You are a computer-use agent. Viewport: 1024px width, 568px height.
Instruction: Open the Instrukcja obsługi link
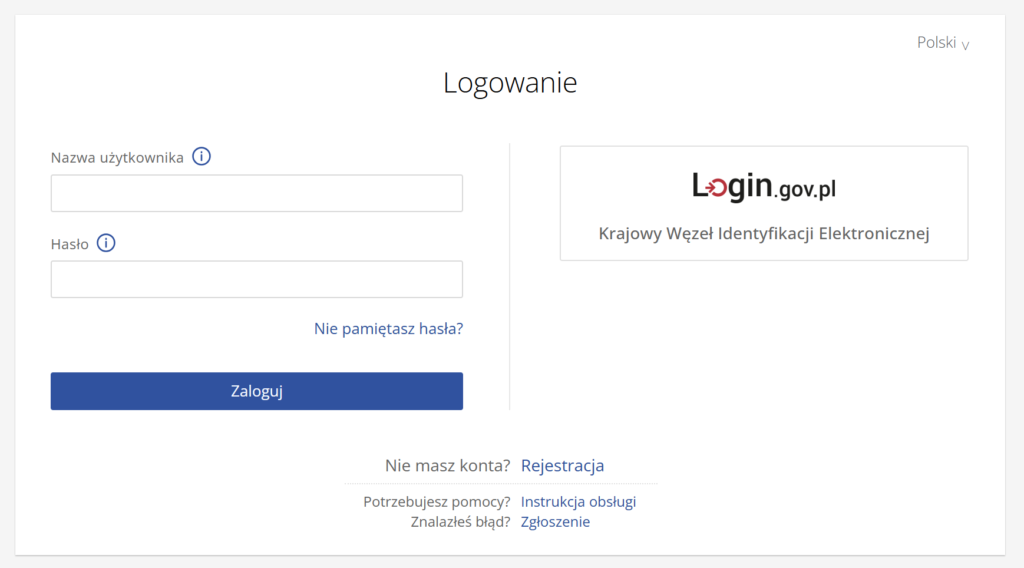pos(578,502)
